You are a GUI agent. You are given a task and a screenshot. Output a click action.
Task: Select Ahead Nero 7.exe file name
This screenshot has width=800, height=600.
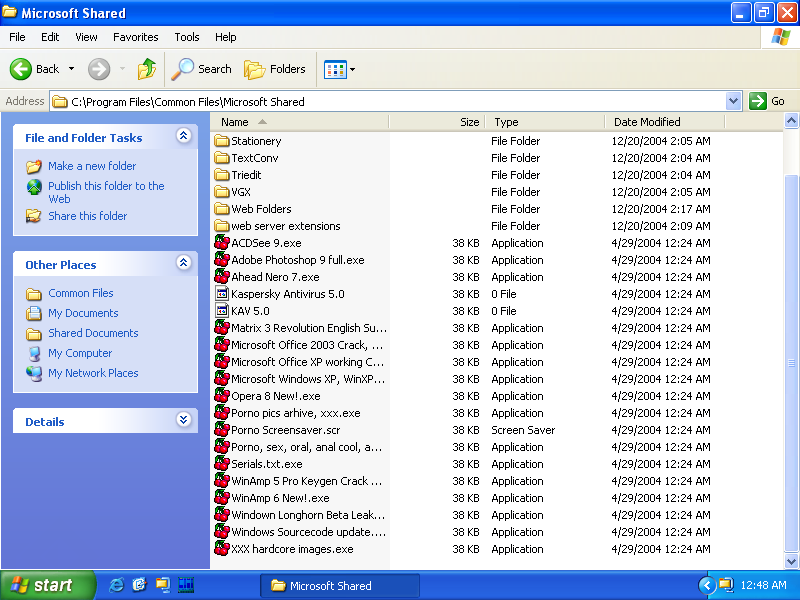tap(275, 277)
